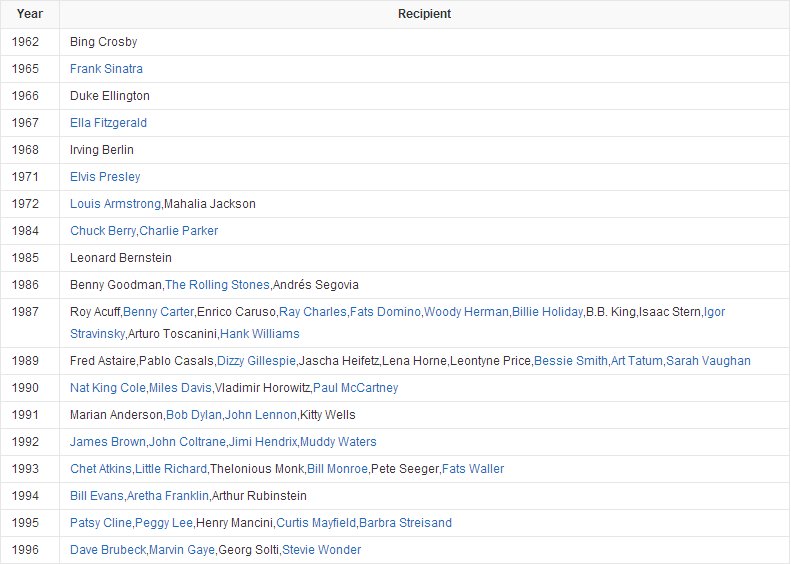Screen dimensions: 791x564
Task: Open the Charlie Parker link
Action: pos(179,231)
